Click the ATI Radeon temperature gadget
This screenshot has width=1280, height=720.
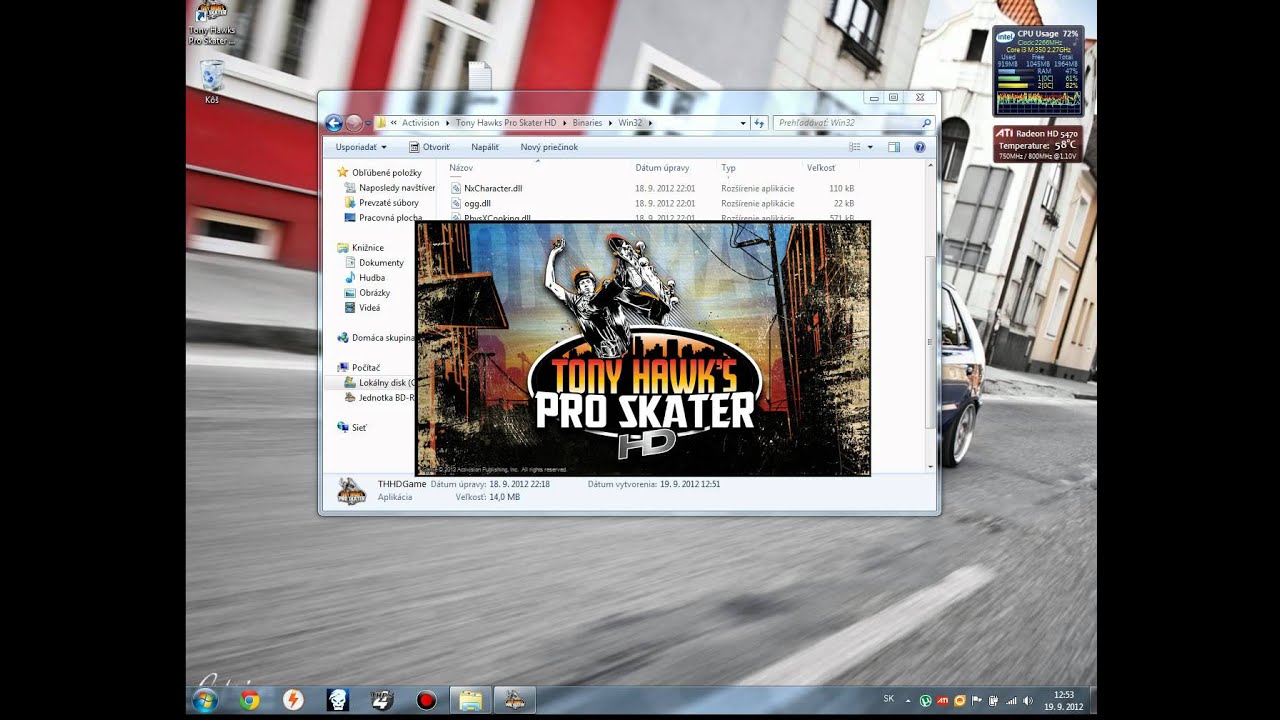[1037, 145]
